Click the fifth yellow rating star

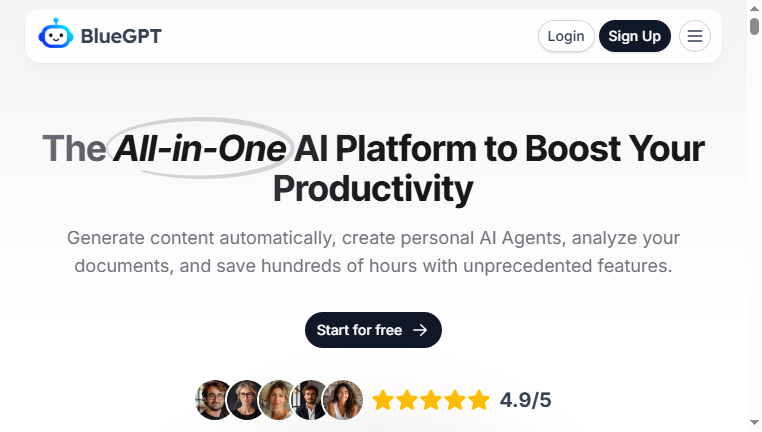point(479,400)
